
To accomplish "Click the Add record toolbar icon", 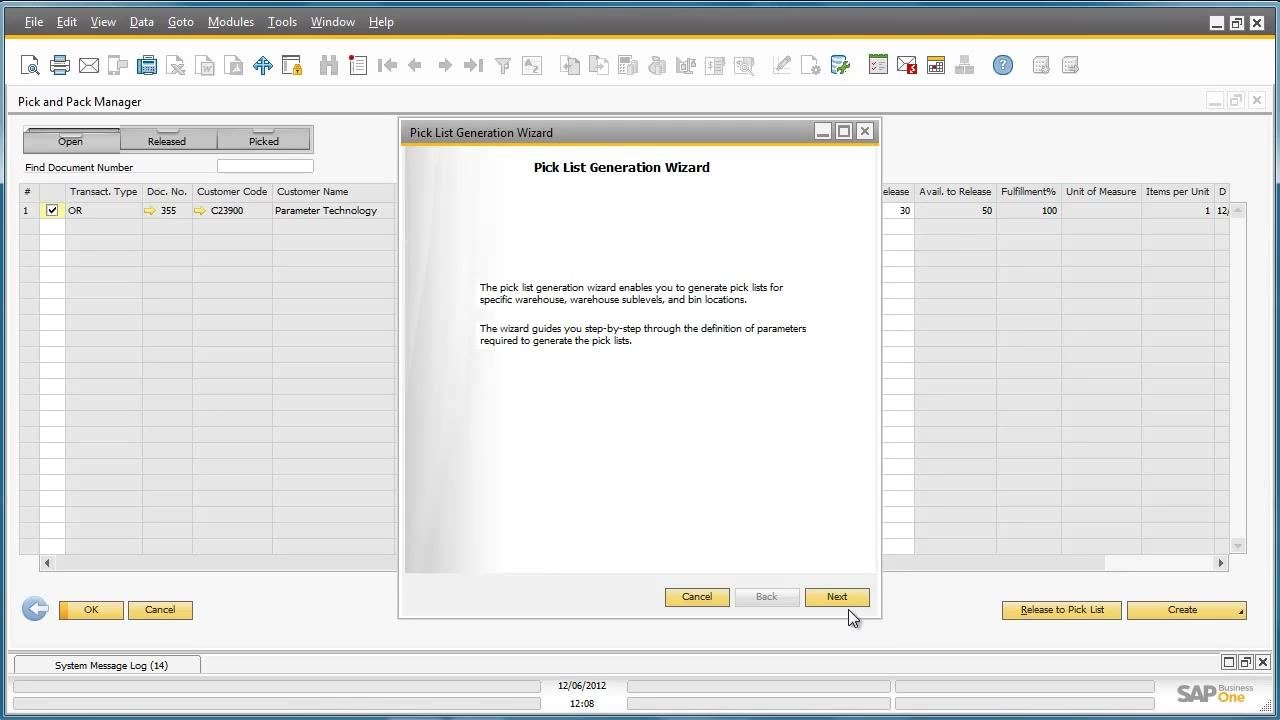I will 358,66.
